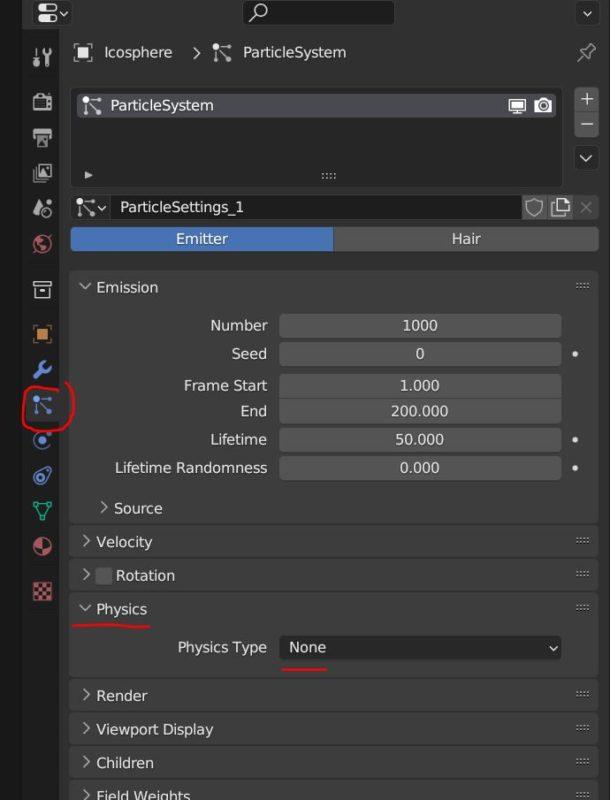The height and width of the screenshot is (800, 610).
Task: Open the Texture properties tab
Action: (x=42, y=591)
